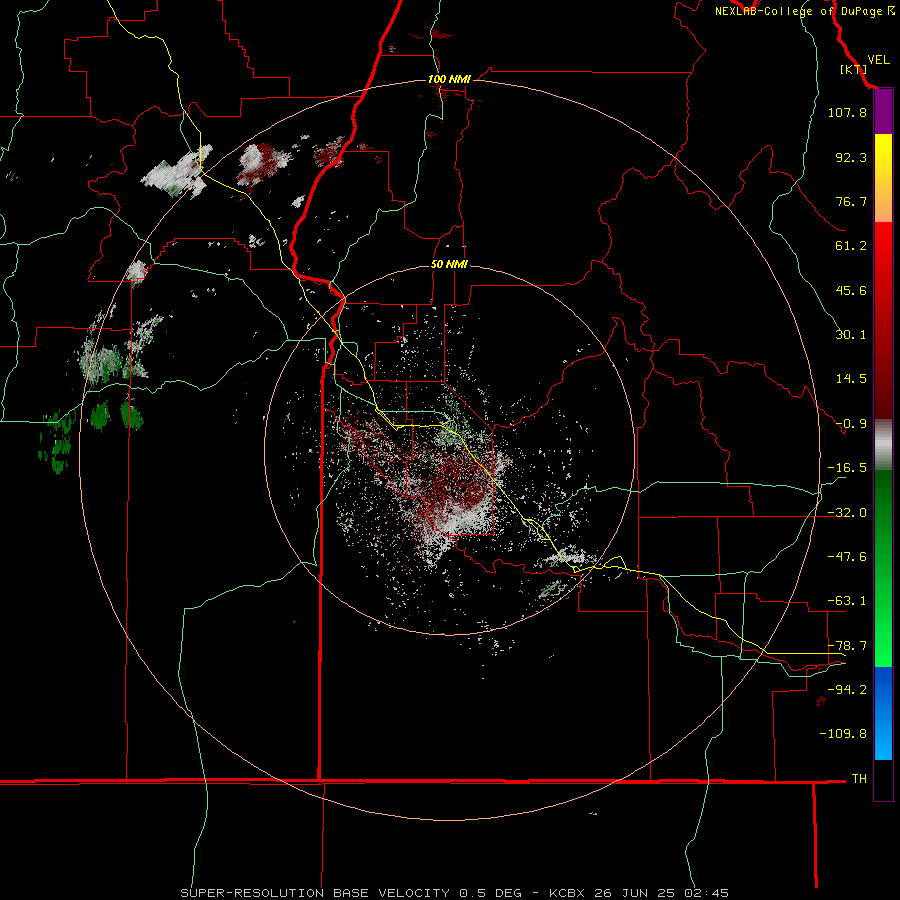Viewport: 900px width, 900px height.
Task: Click the -63.1 legend value
Action: point(847,601)
